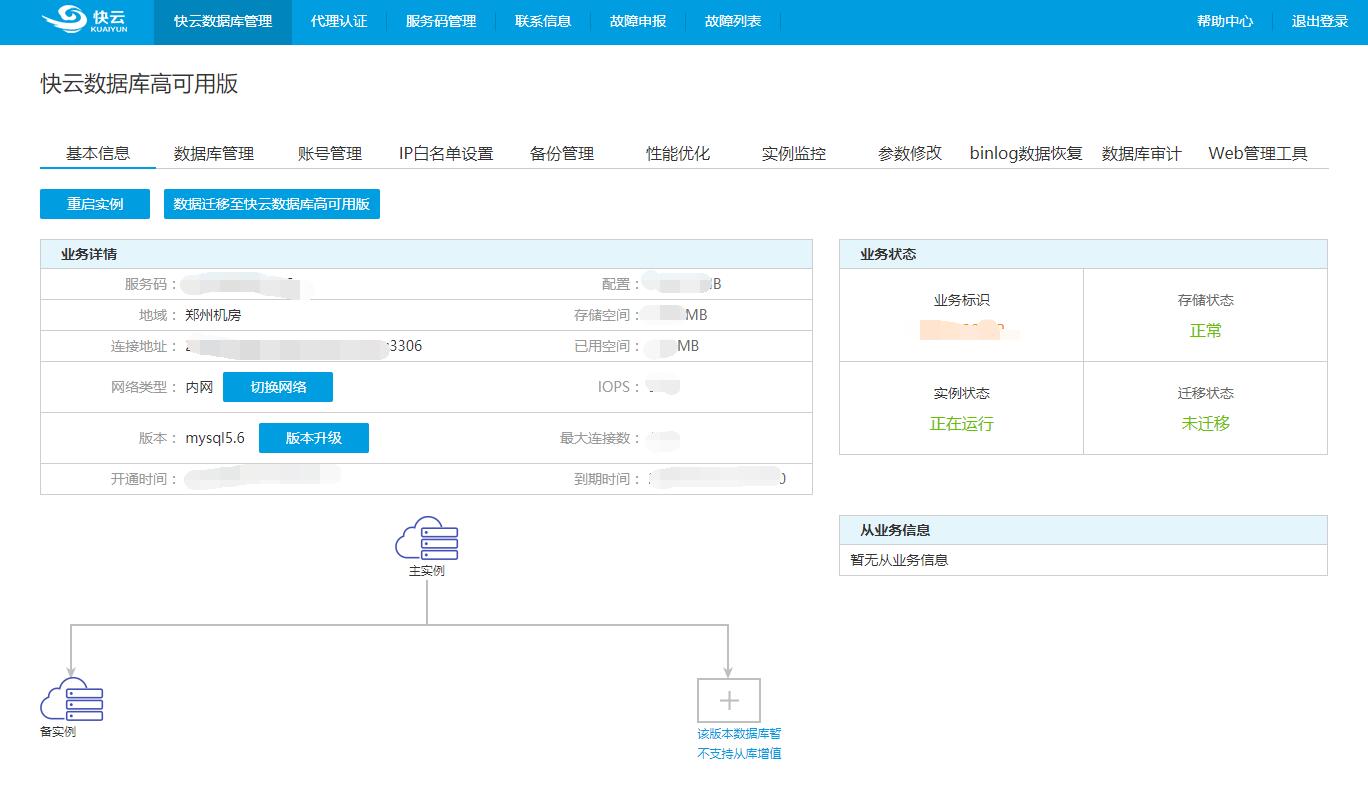Click the standby instance cloud icon
This screenshot has width=1368, height=791.
(71, 699)
